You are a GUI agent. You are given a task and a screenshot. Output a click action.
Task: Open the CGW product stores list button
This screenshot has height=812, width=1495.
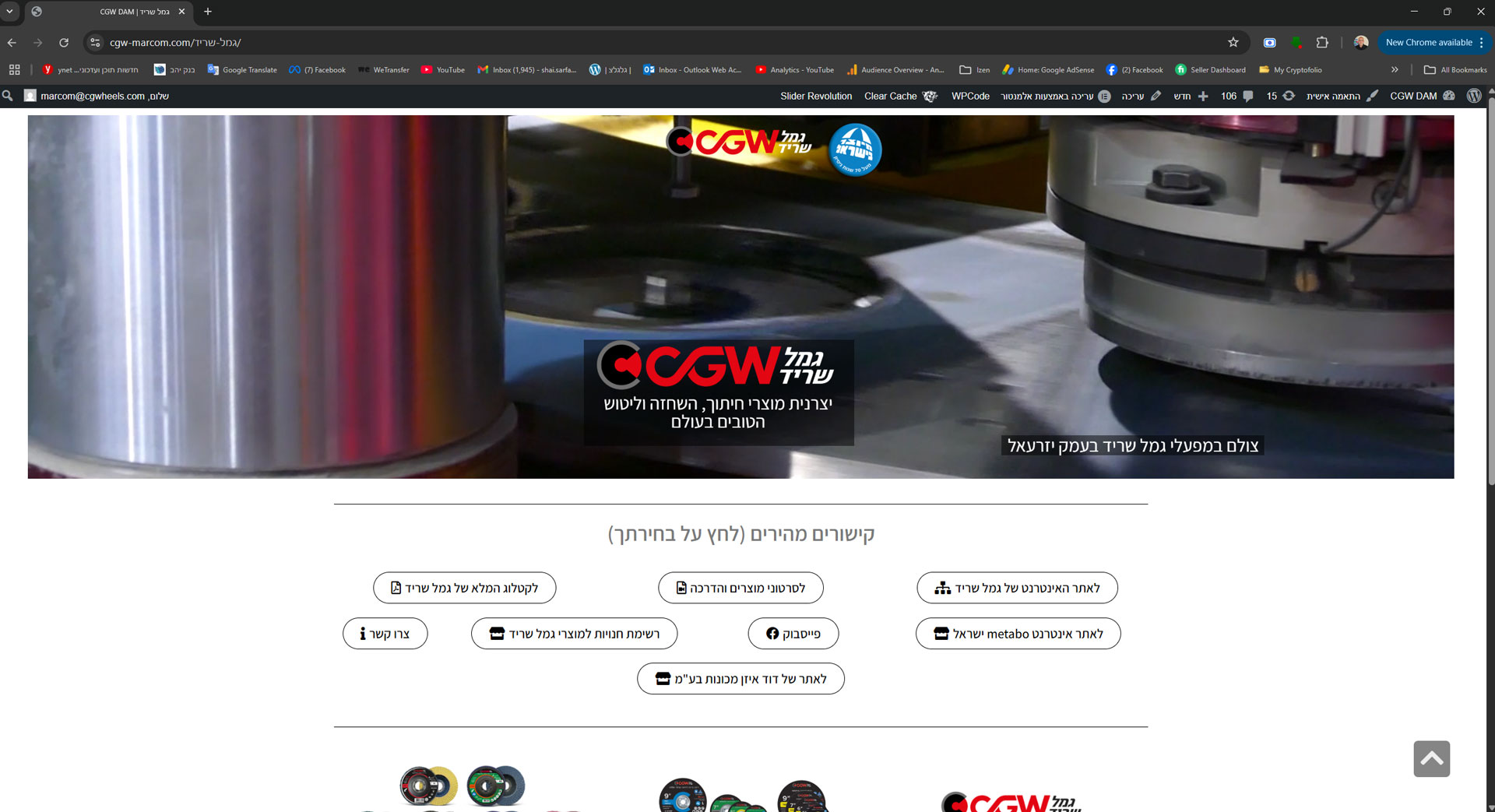pyautogui.click(x=574, y=634)
